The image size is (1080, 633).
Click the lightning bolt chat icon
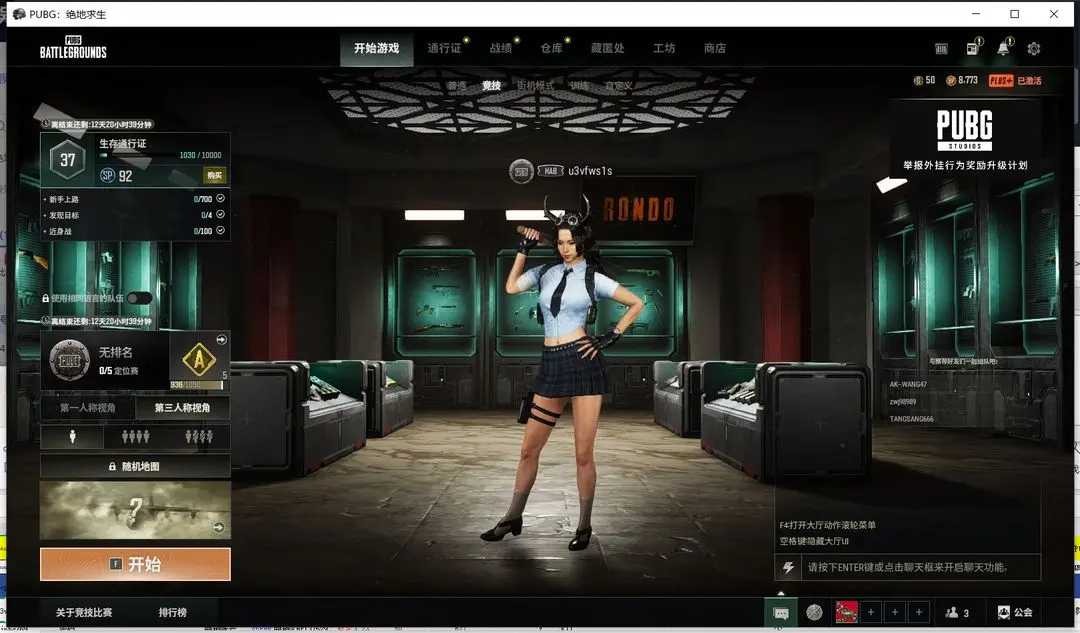point(788,568)
